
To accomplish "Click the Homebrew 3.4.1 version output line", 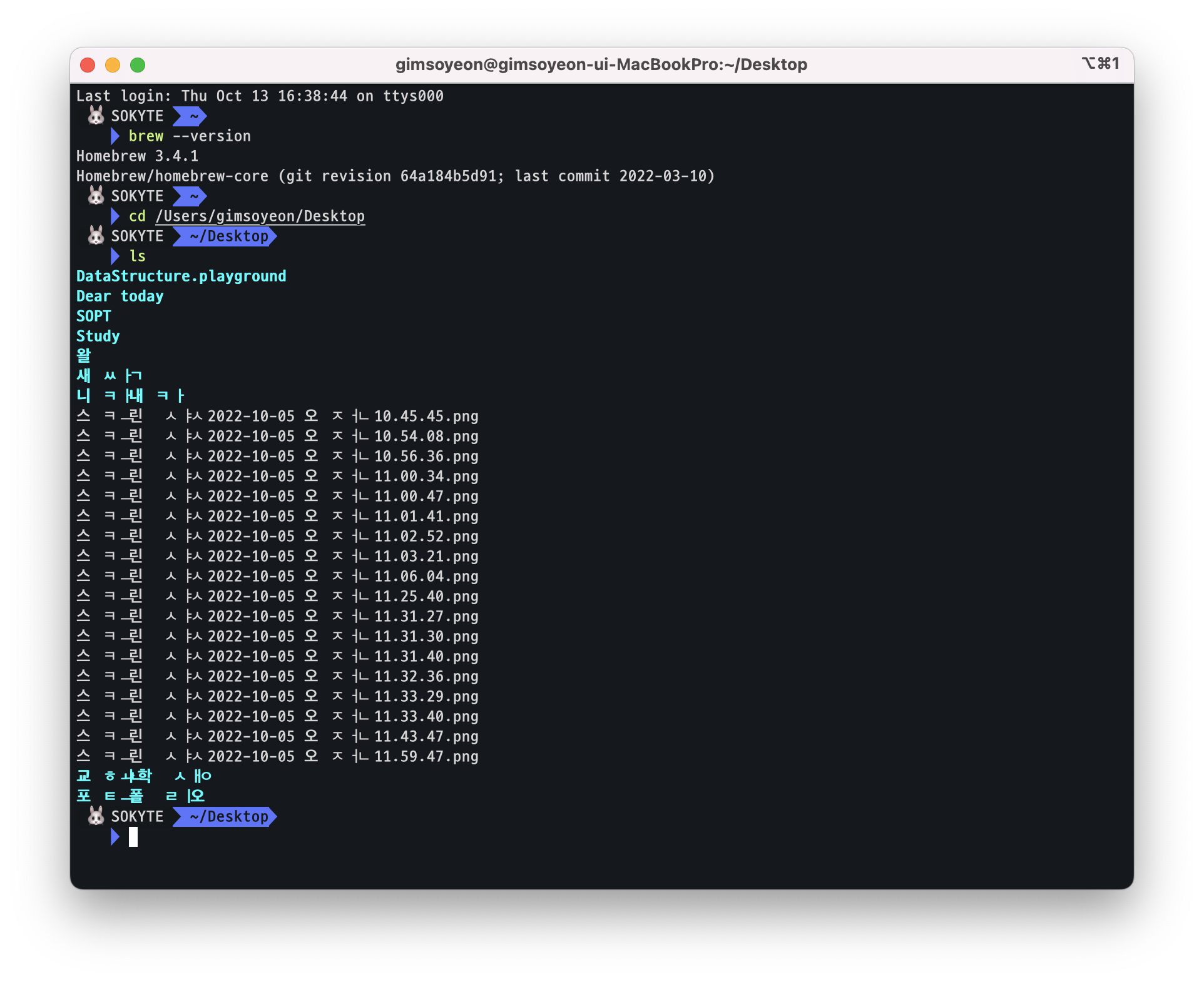I will (137, 156).
